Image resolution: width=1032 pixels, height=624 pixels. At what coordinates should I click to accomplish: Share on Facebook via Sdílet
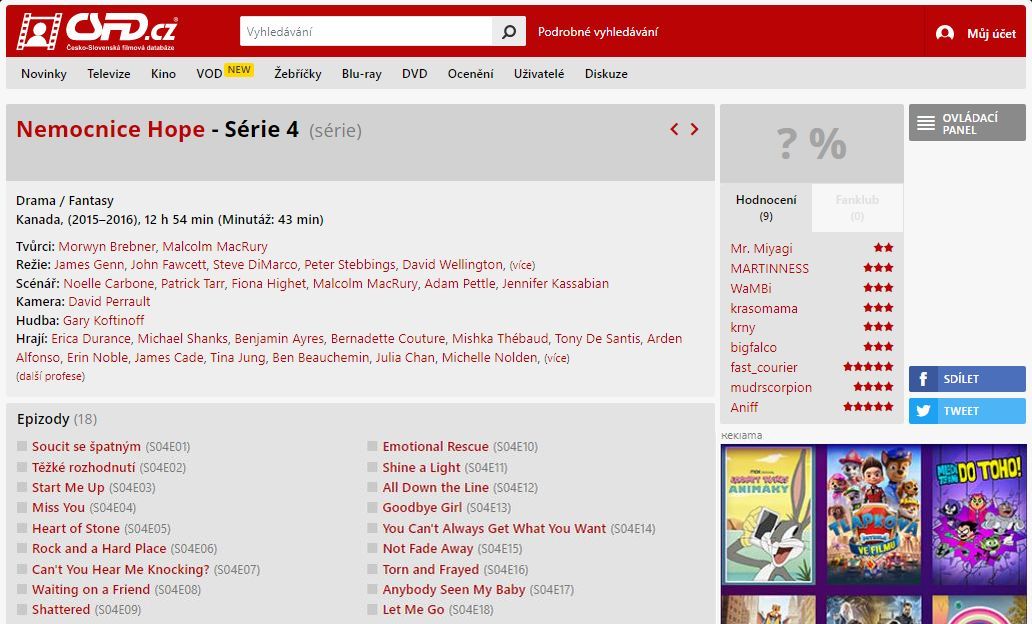pyautogui.click(x=967, y=379)
